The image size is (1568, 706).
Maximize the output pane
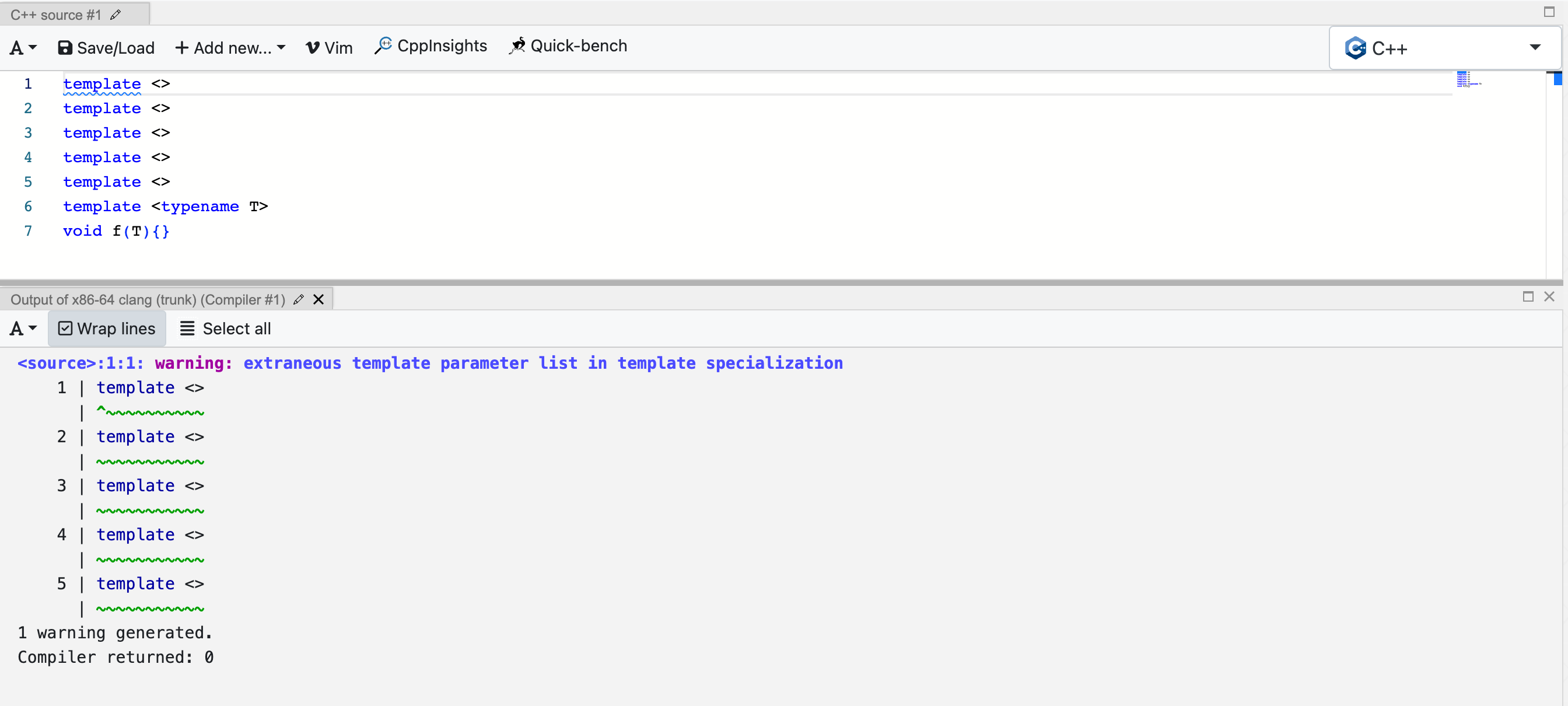1528,296
